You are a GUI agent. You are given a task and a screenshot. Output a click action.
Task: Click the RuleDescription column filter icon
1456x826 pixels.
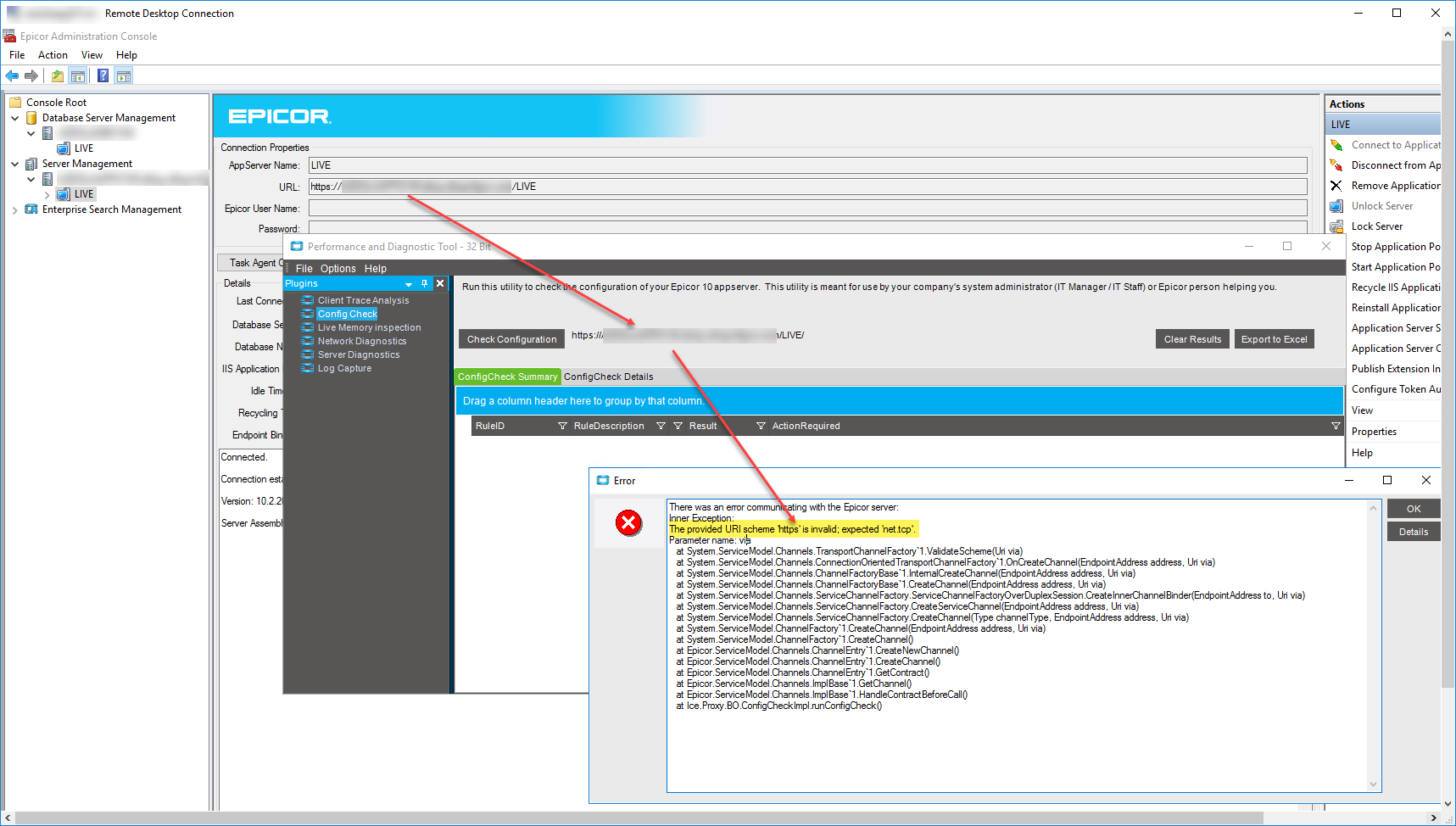pyautogui.click(x=661, y=426)
